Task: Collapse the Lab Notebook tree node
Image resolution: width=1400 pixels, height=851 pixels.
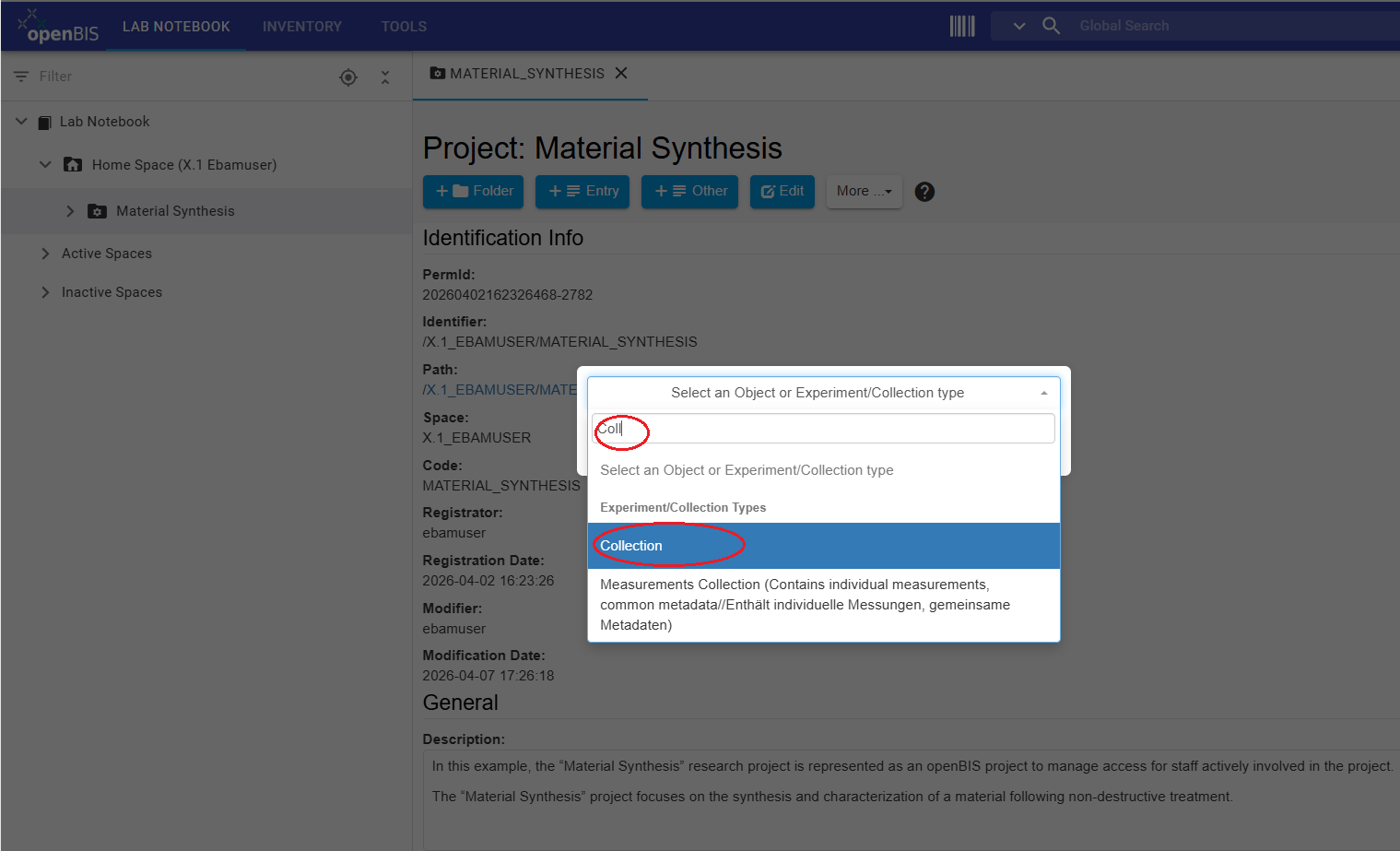Action: tap(21, 121)
